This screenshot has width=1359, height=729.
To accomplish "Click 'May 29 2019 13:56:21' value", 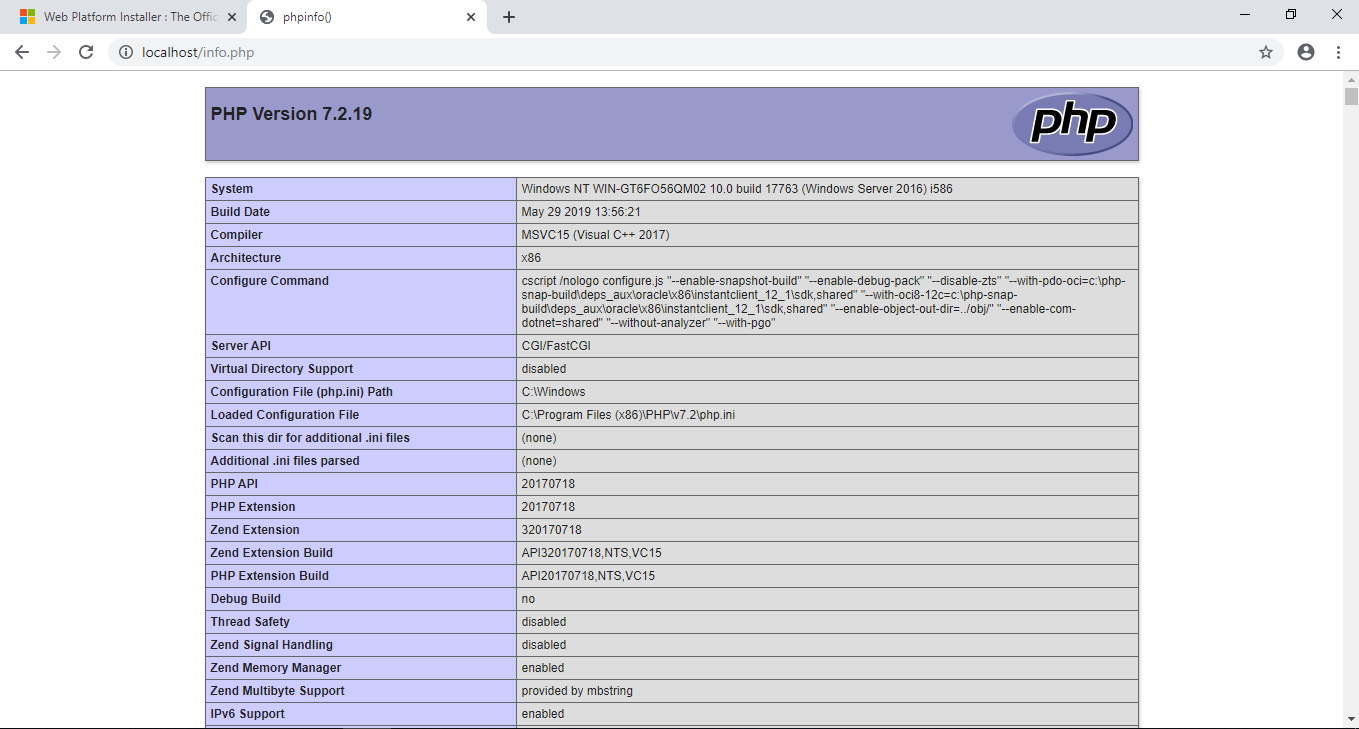I will coord(581,212).
